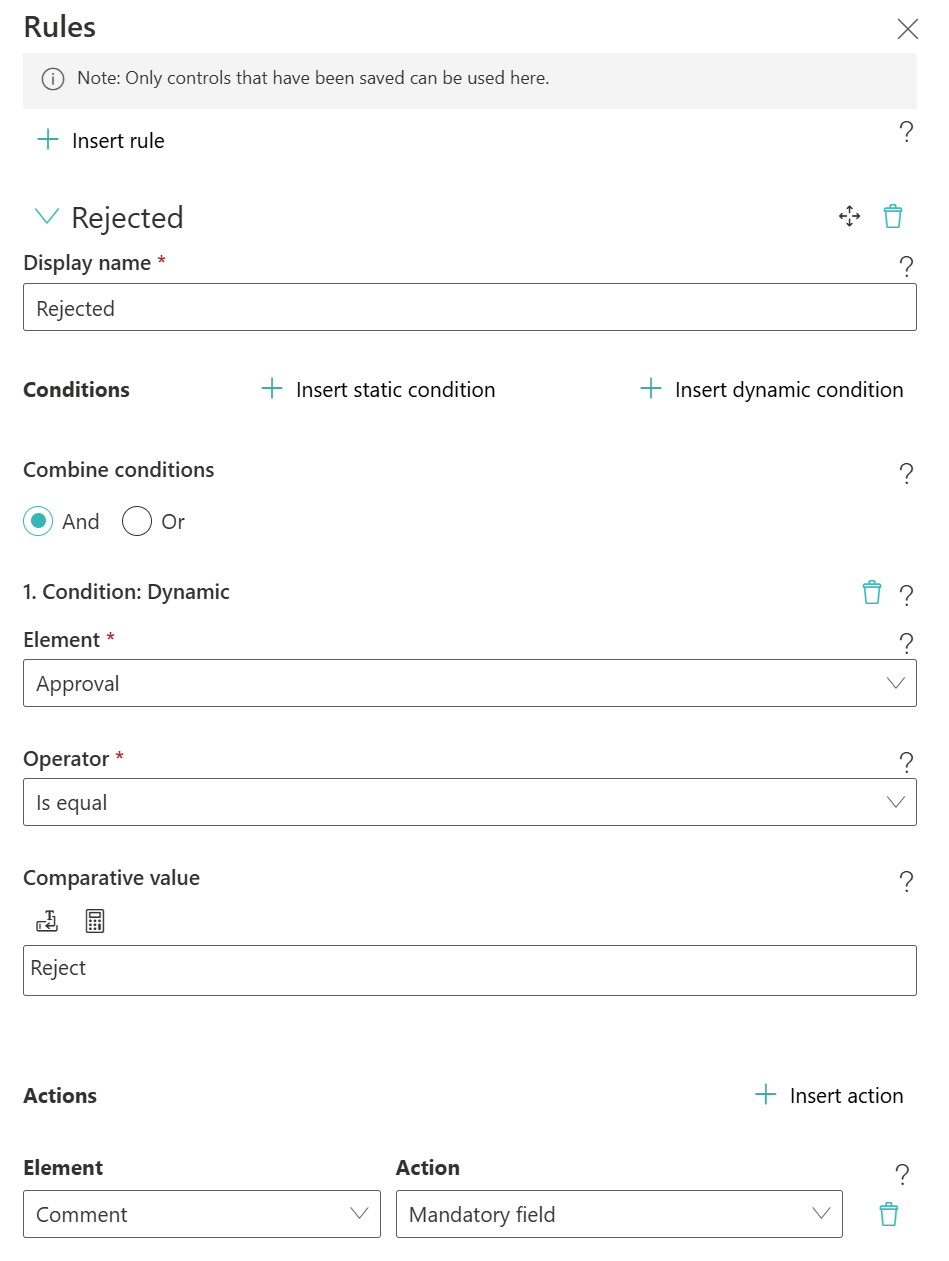Delete the Rejected rule with trash icon
The height and width of the screenshot is (1261, 949).
892,216
